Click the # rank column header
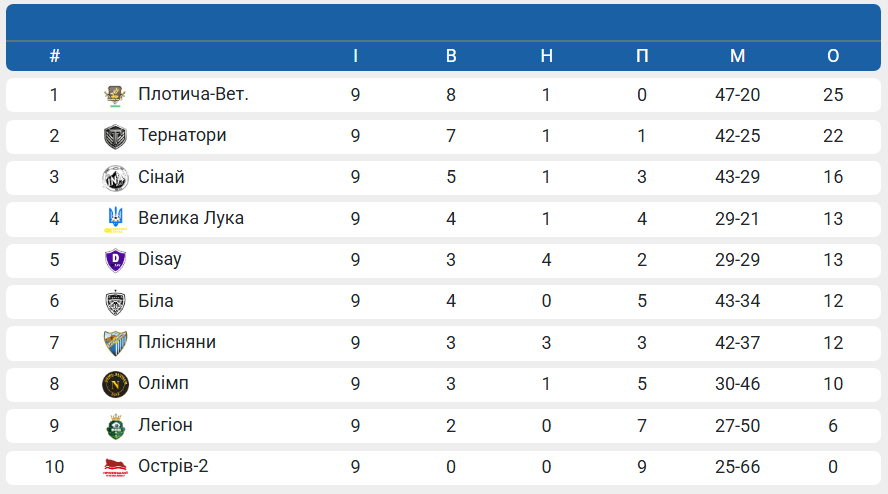Viewport: 888px width, 494px height. tap(55, 56)
